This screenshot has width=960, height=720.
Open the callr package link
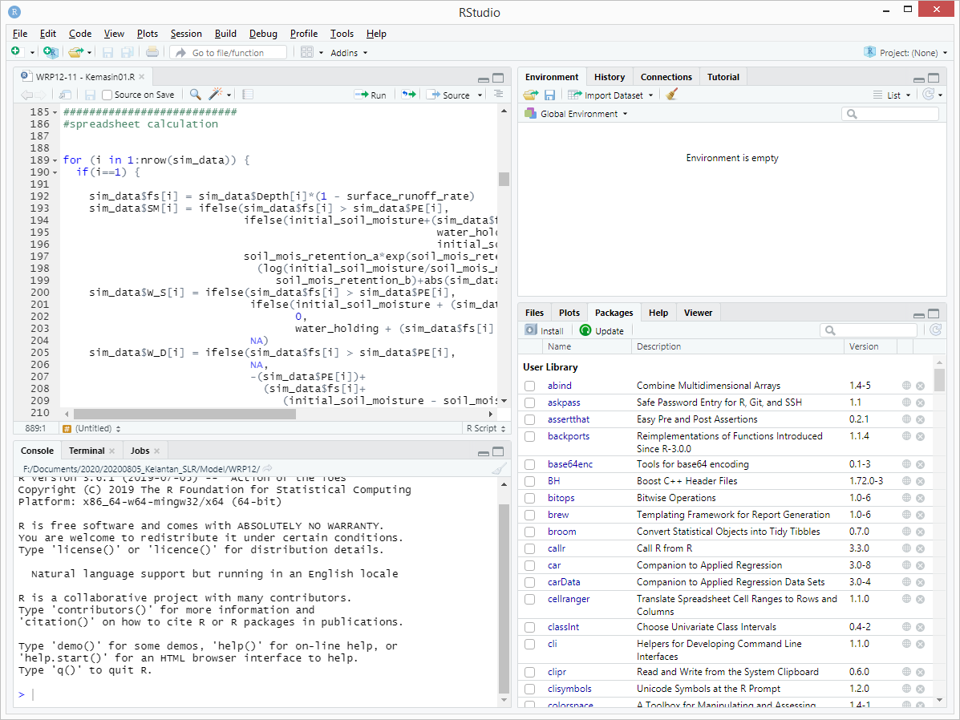tap(556, 549)
